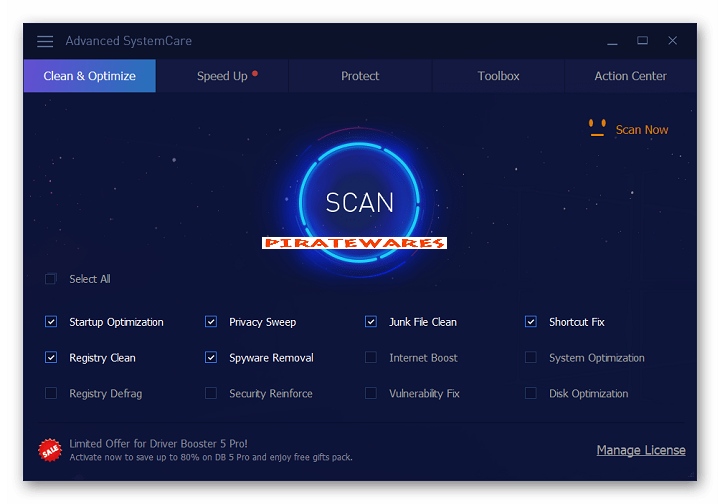Open the Toolbox tab
This screenshot has width=720, height=504.
498,76
